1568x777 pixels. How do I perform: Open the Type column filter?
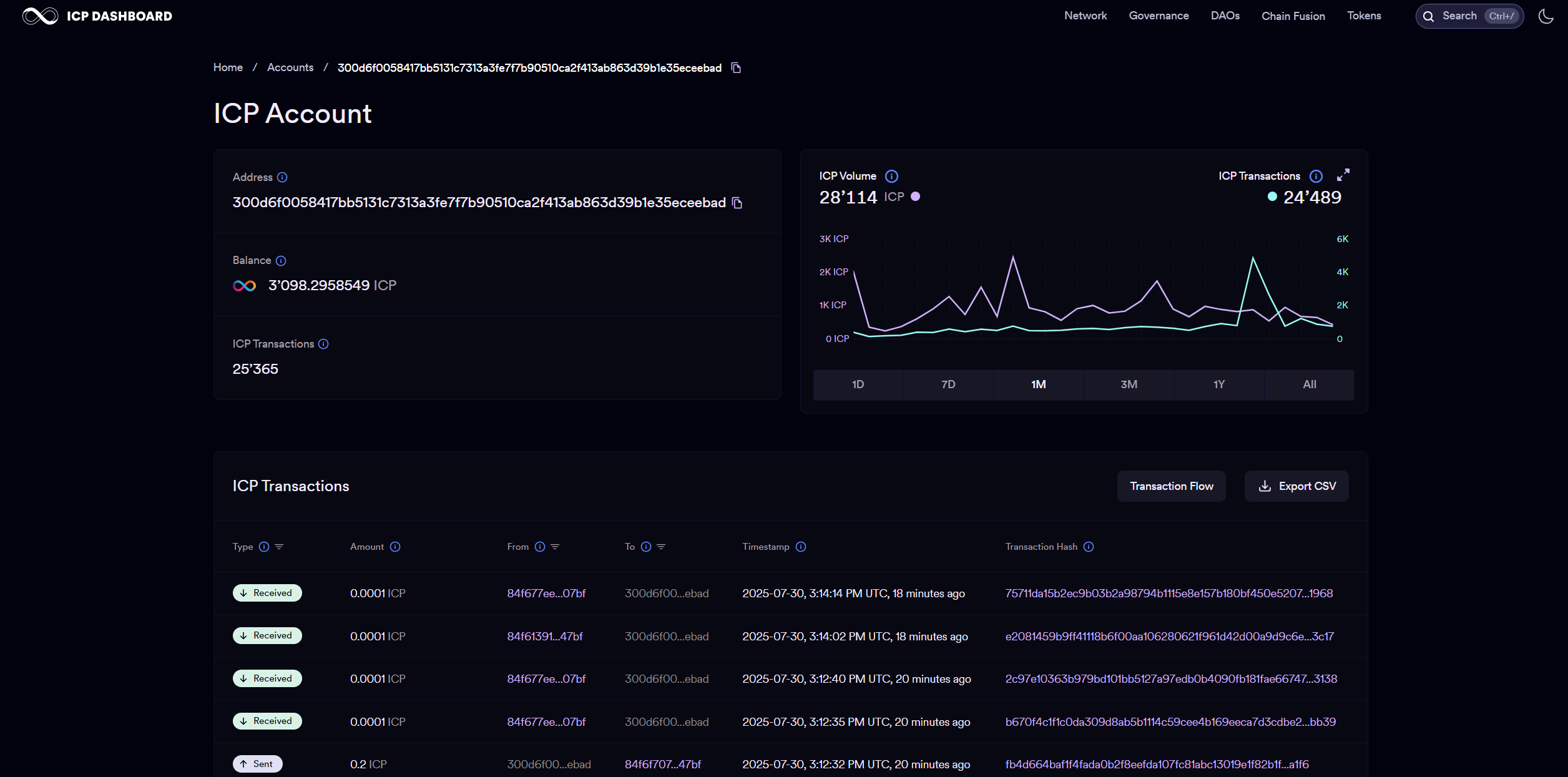click(x=279, y=547)
